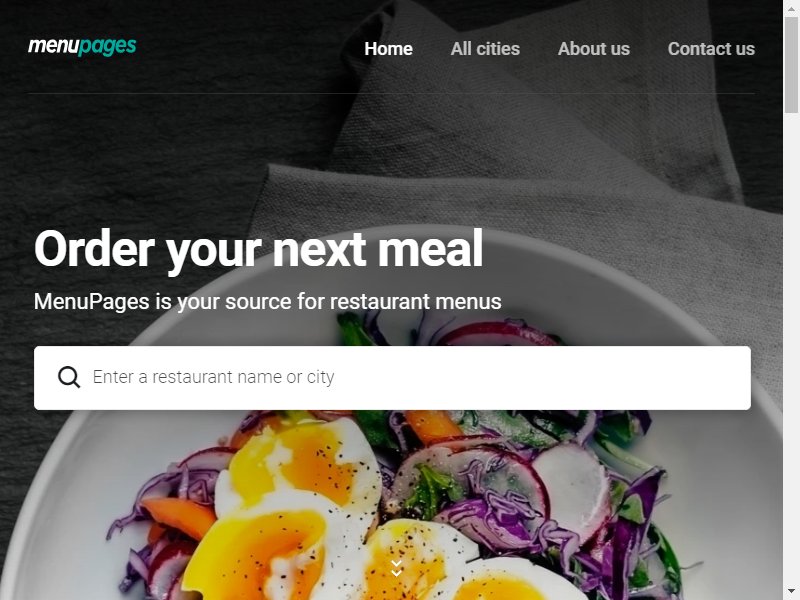
Task: Click the orange carrot piece at left of bowl
Action: click(x=179, y=516)
